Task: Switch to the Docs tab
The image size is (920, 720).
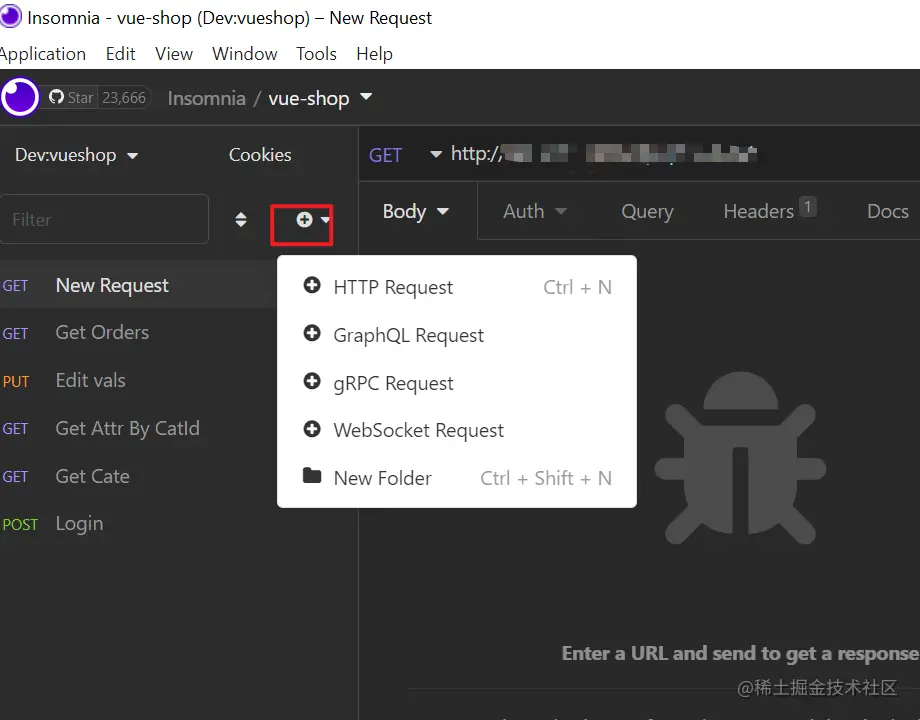Action: [x=888, y=211]
